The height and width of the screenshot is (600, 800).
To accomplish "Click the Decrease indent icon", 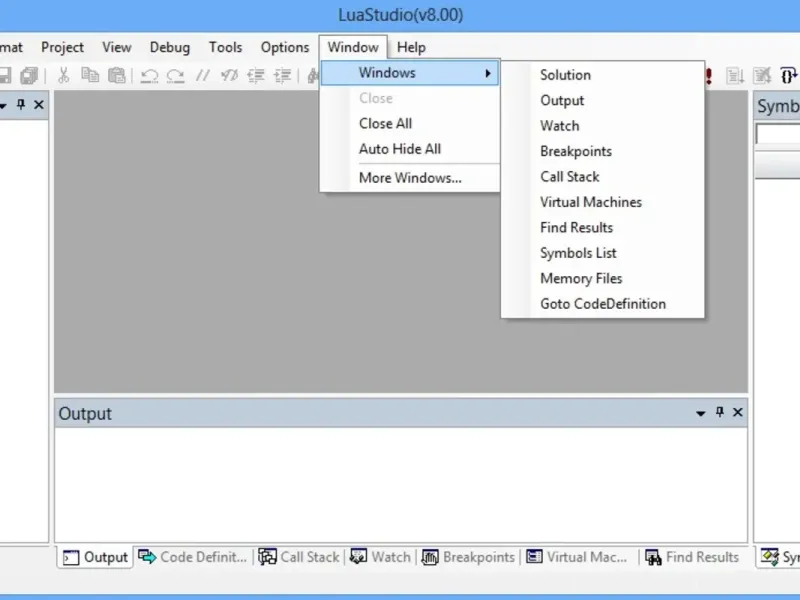I will pos(256,76).
